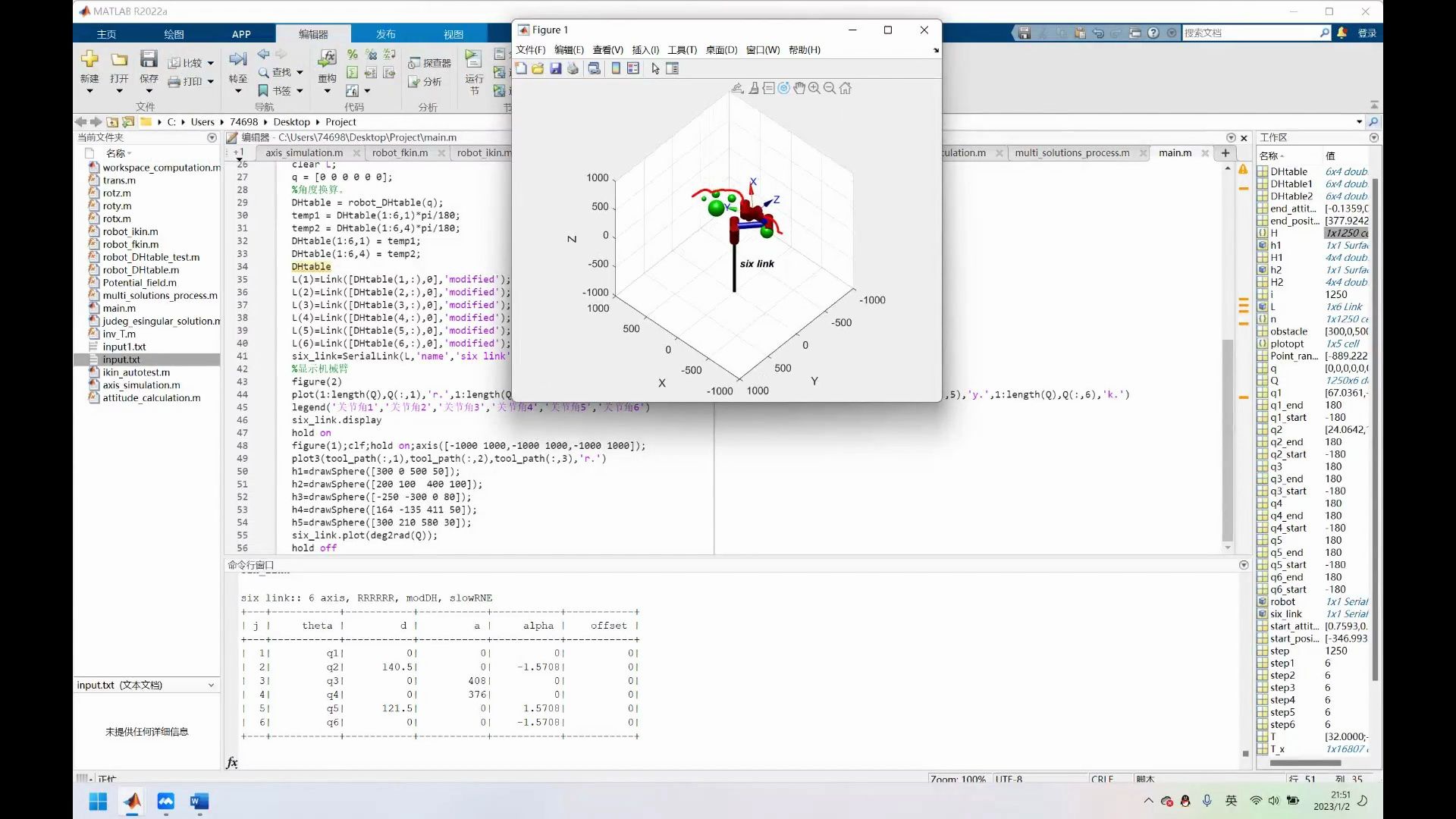This screenshot has width=1456, height=819.
Task: Click the New file plus icon
Action: tap(89, 59)
